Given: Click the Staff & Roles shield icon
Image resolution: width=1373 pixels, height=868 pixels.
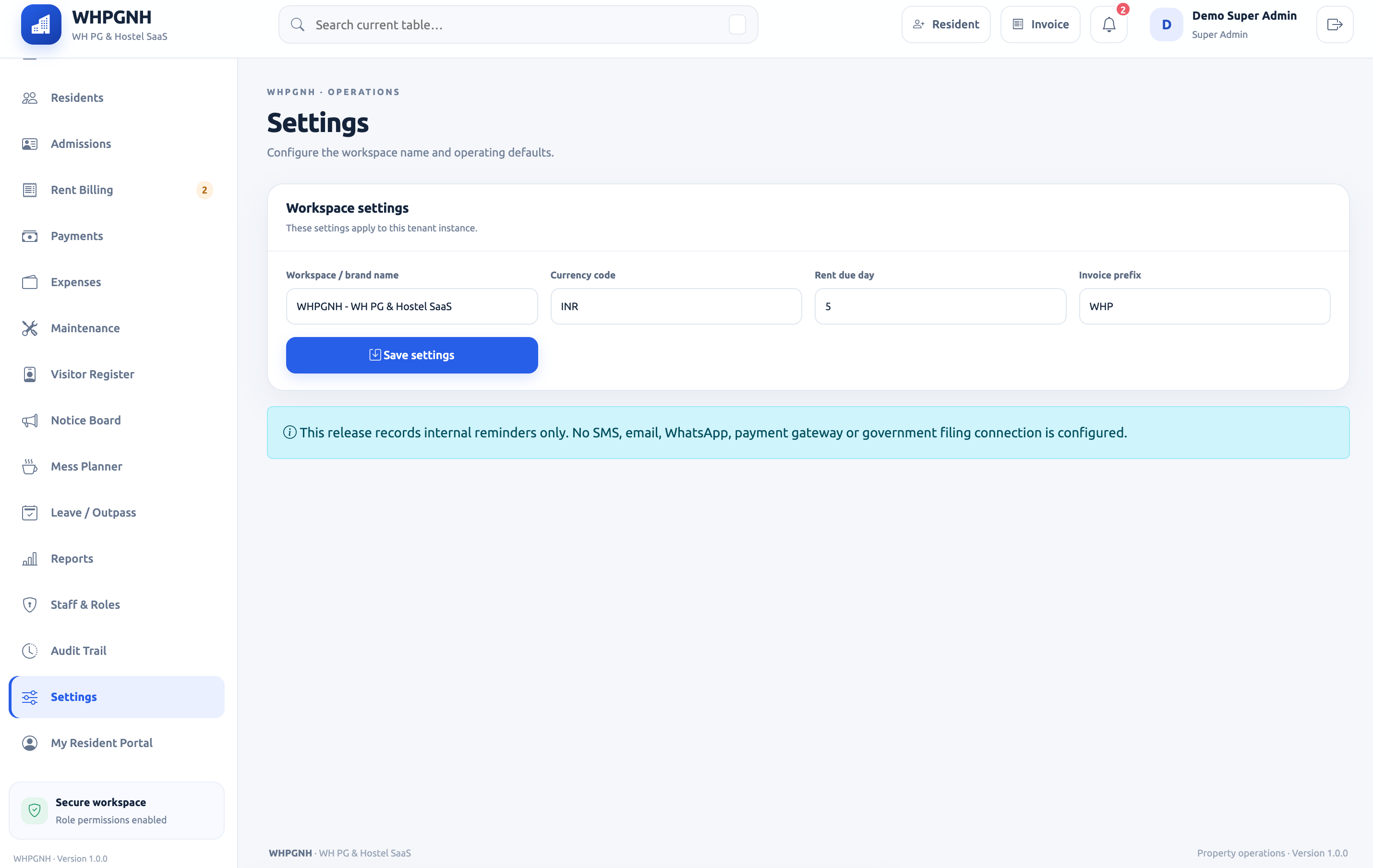Looking at the screenshot, I should pyautogui.click(x=30, y=604).
